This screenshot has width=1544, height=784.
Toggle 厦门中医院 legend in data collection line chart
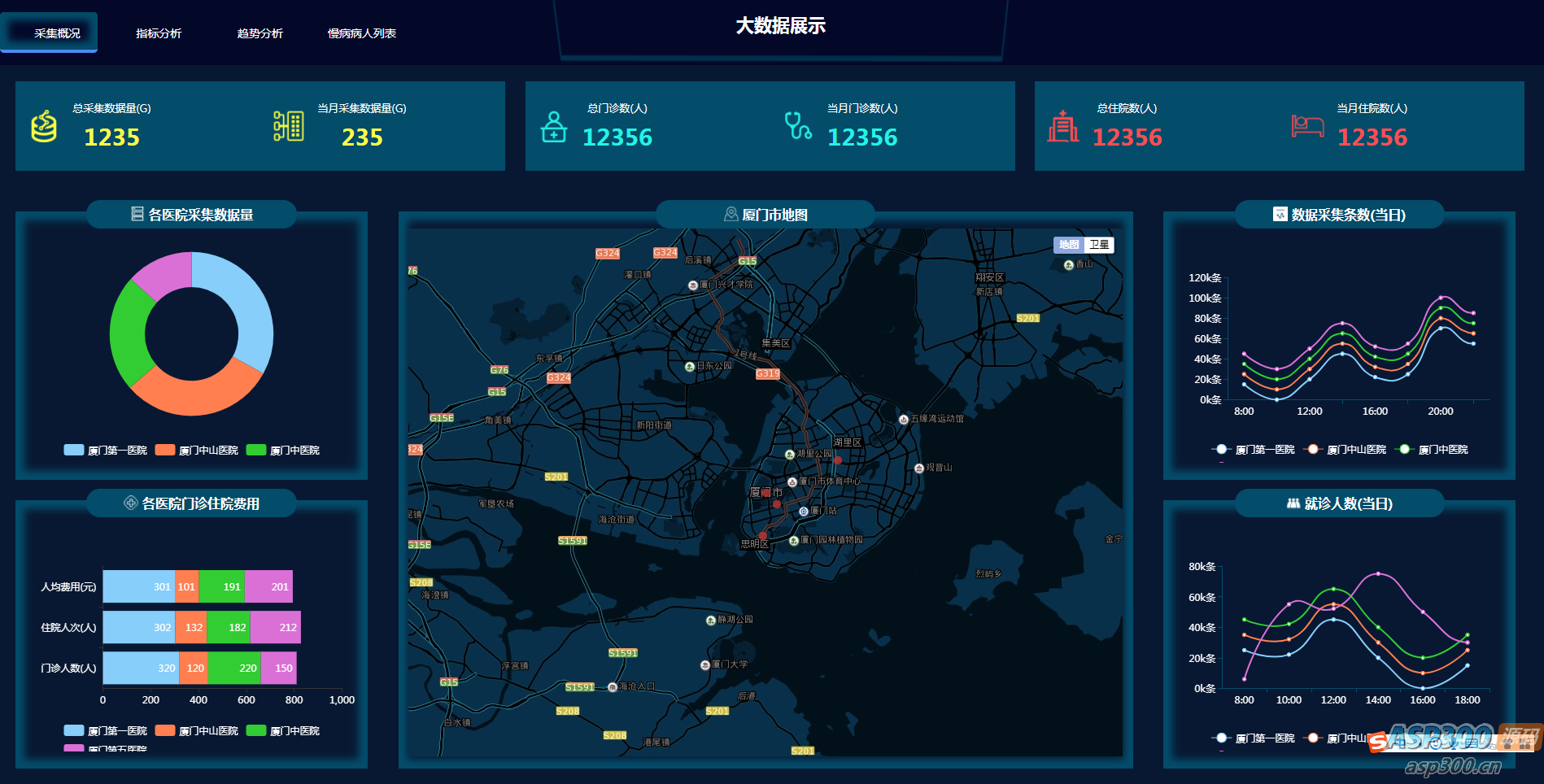click(1432, 449)
